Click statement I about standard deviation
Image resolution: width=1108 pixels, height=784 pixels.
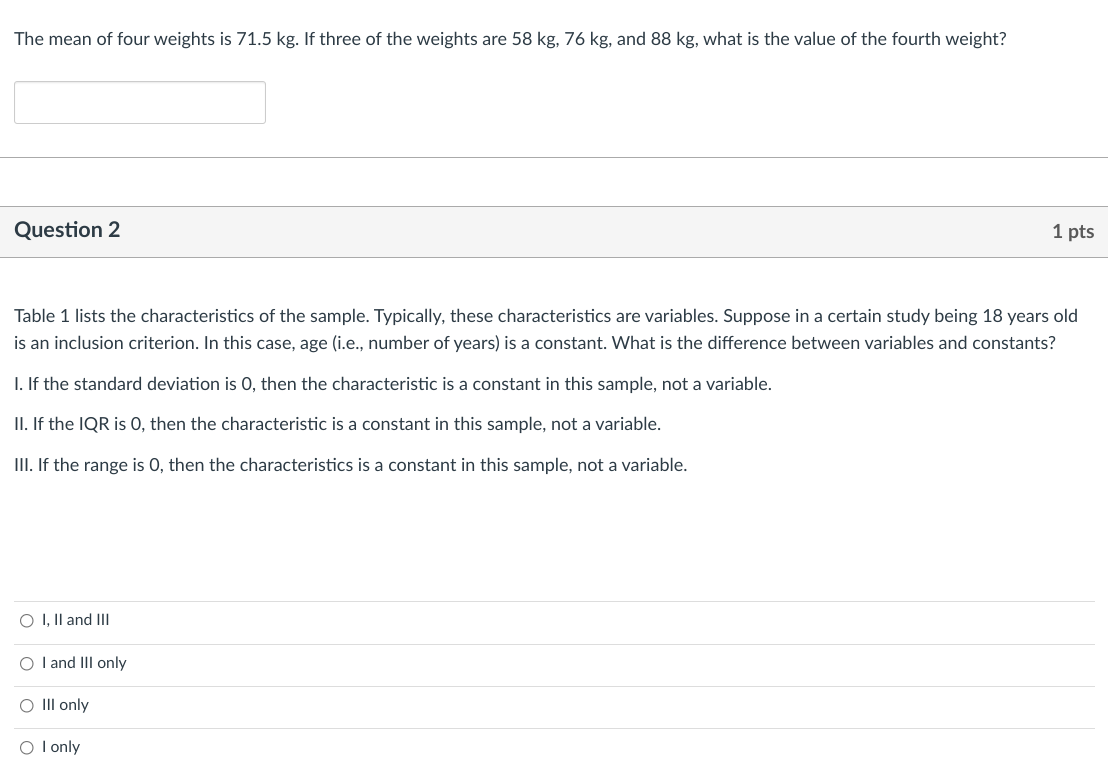click(x=392, y=384)
